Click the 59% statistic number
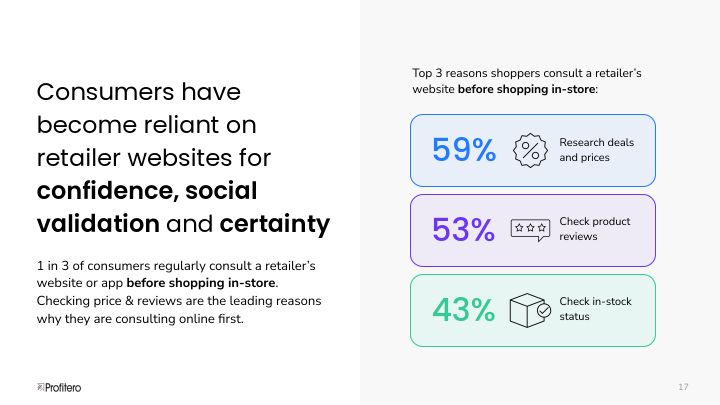The width and height of the screenshot is (720, 405). tap(464, 150)
